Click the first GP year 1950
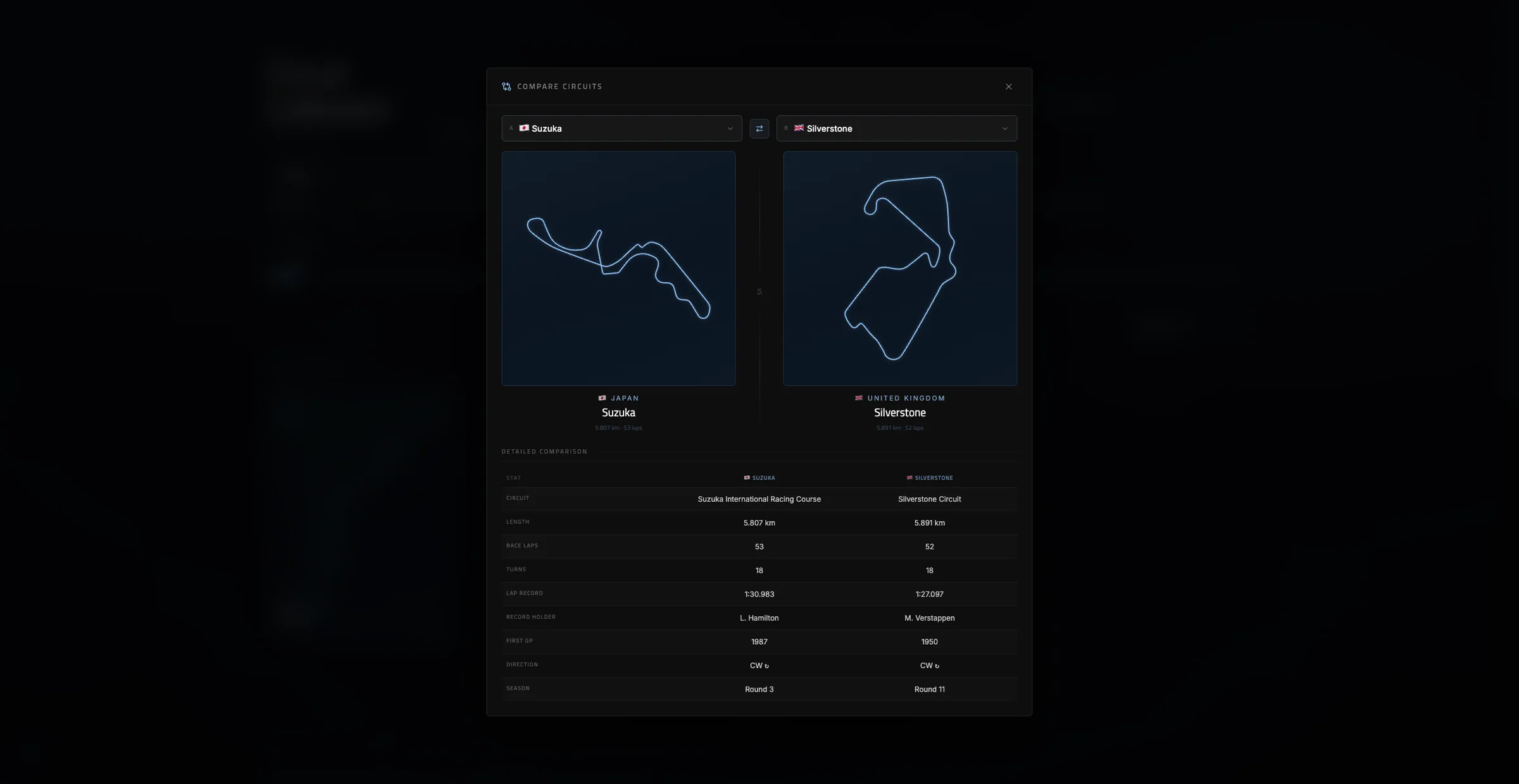 (x=929, y=642)
